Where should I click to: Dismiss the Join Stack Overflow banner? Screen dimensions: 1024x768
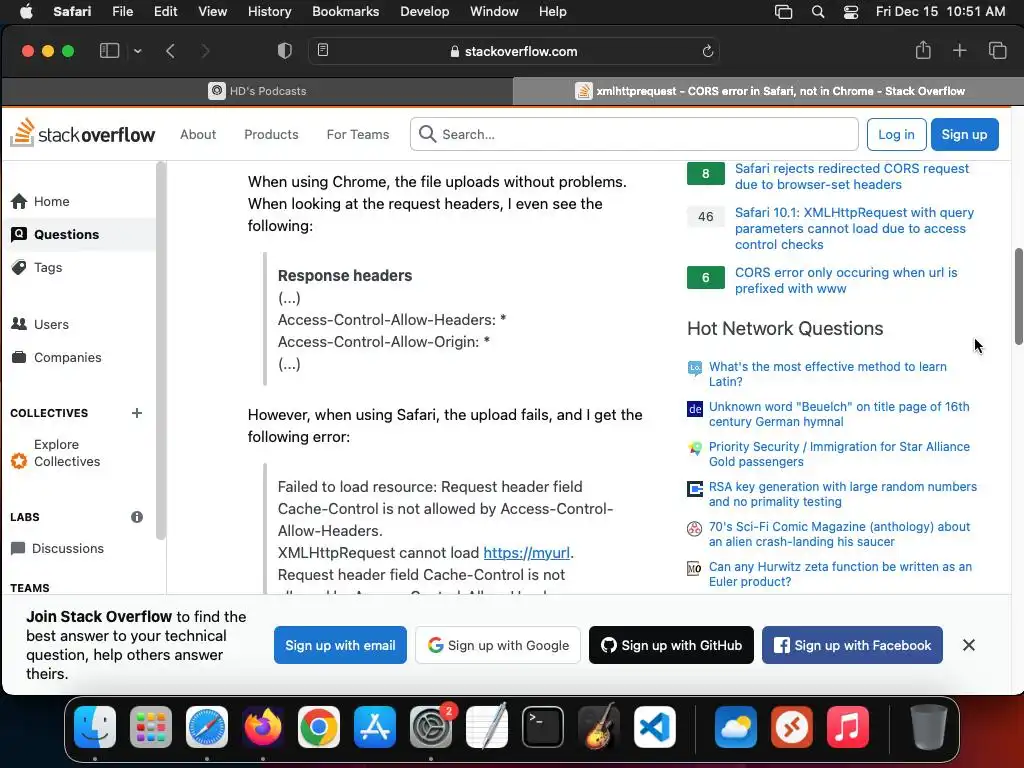(968, 645)
